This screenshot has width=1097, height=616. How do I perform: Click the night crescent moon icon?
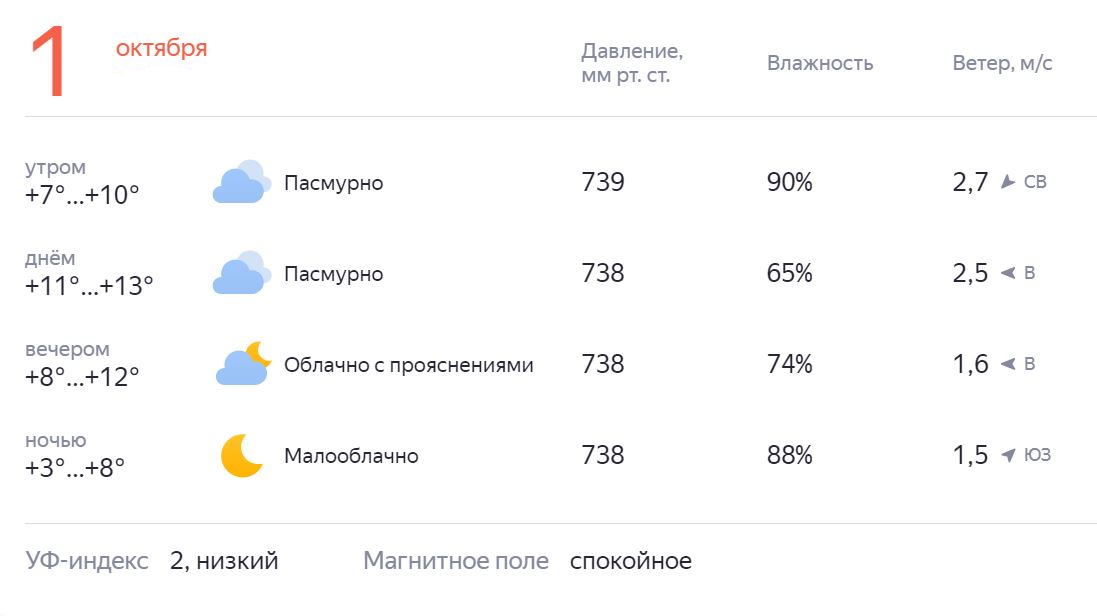coord(242,456)
